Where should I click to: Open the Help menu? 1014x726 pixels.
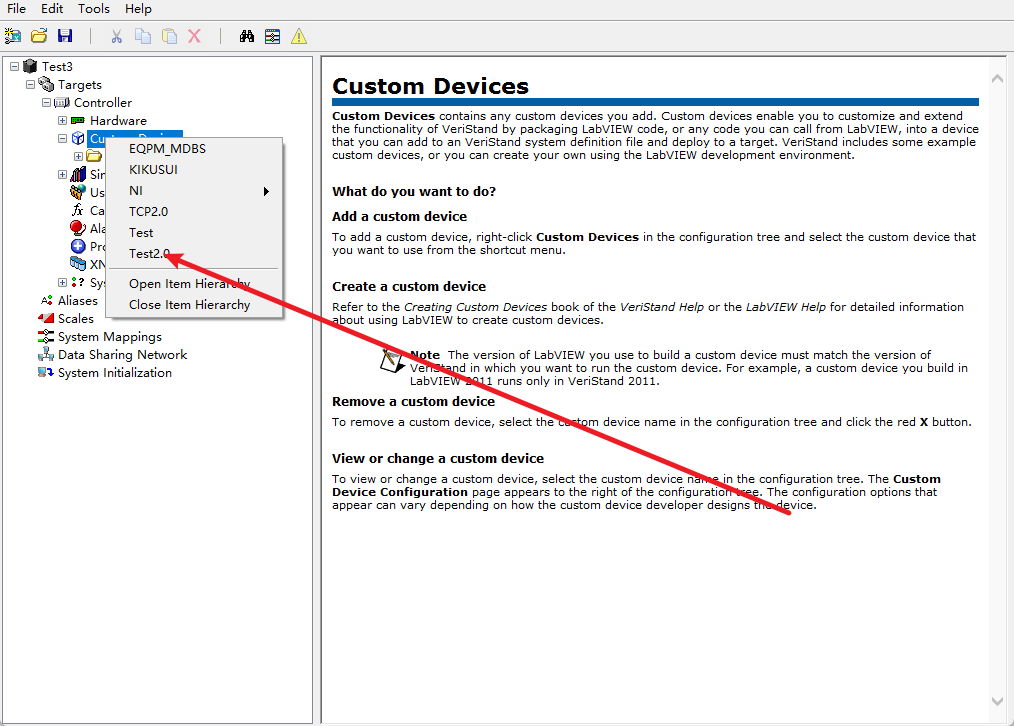tap(138, 9)
